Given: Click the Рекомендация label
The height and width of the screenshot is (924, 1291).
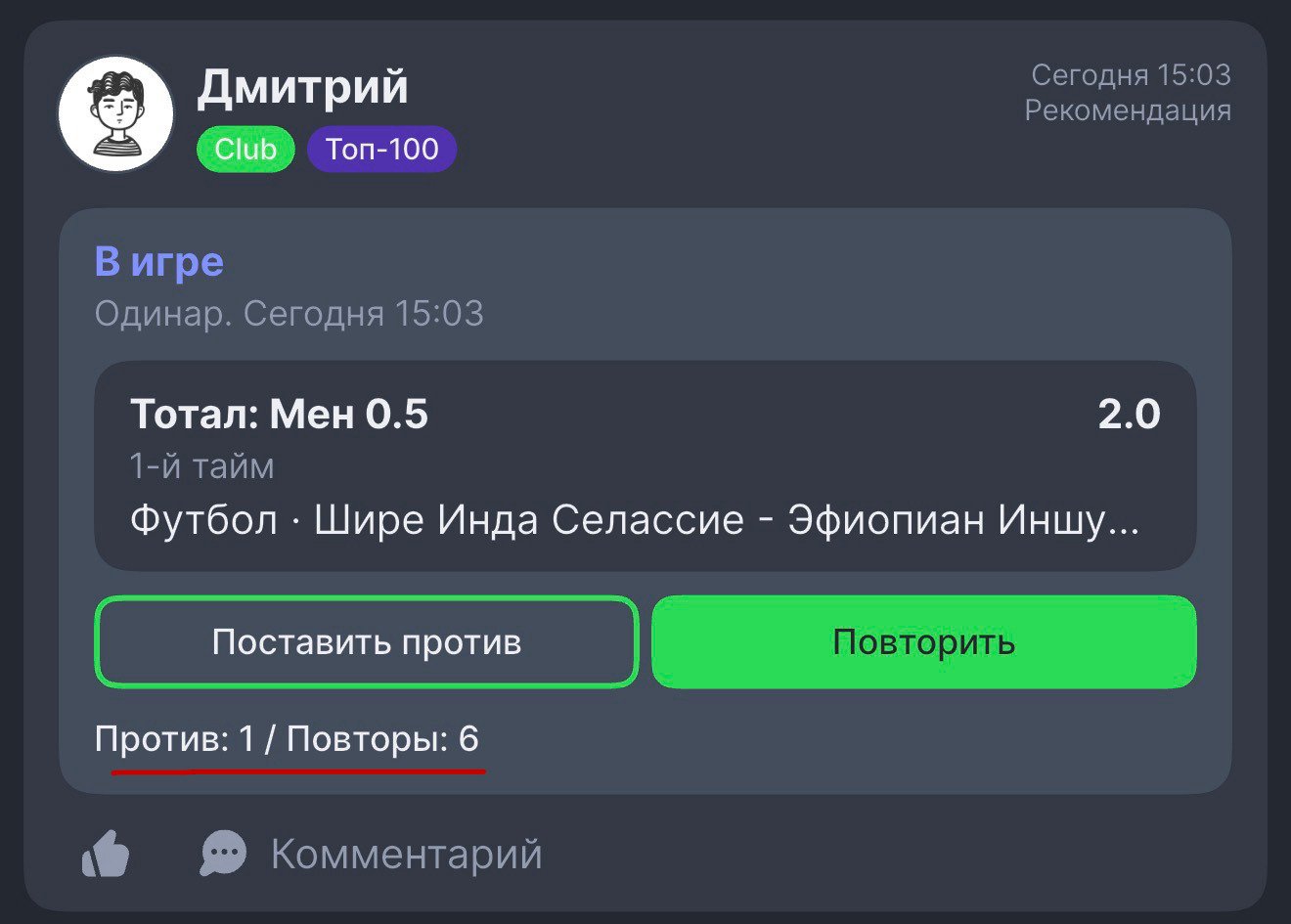Looking at the screenshot, I should 1128,110.
